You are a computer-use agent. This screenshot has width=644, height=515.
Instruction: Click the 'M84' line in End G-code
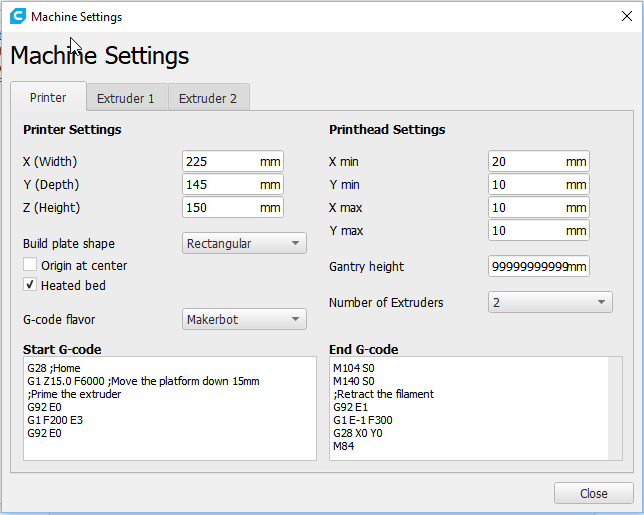pyautogui.click(x=343, y=446)
